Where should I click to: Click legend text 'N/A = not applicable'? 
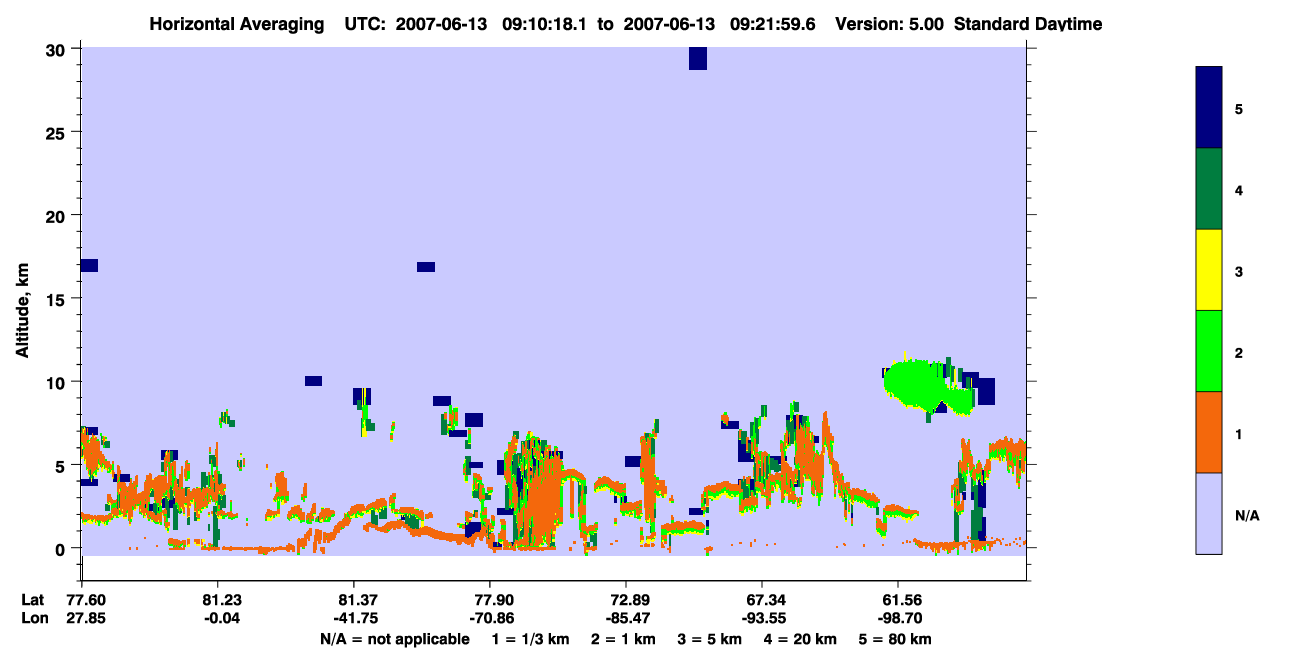(394, 639)
